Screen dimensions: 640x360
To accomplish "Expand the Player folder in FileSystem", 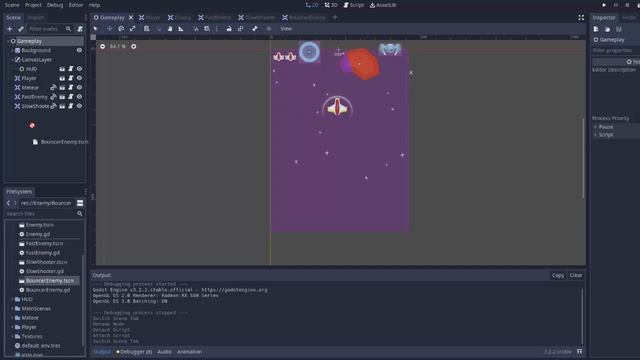I will click(x=12, y=327).
